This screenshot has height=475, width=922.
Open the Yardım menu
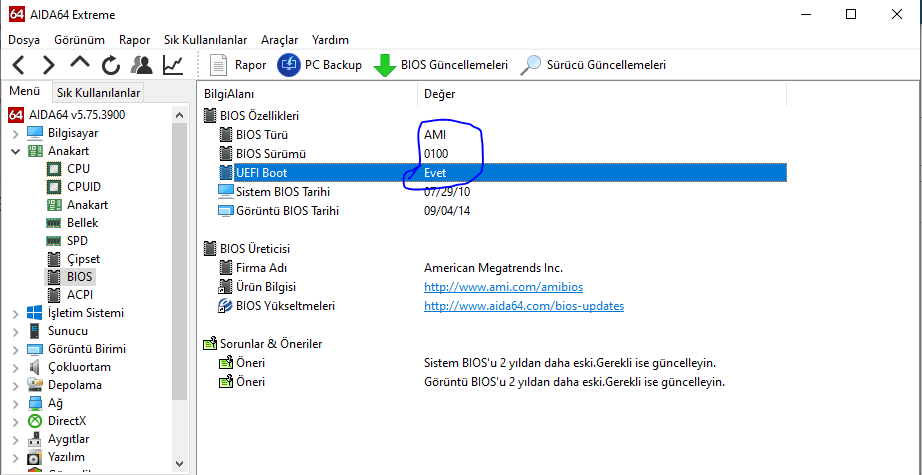point(330,40)
